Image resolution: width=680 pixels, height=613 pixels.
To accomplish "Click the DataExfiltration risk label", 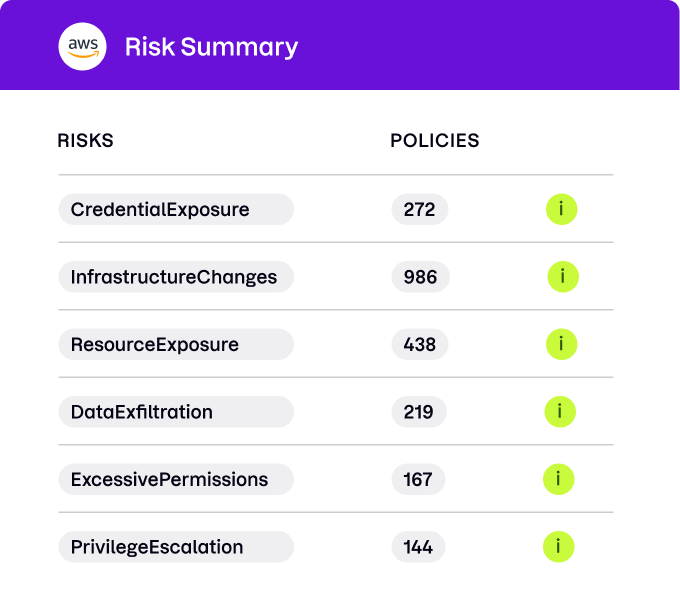I will click(x=176, y=411).
